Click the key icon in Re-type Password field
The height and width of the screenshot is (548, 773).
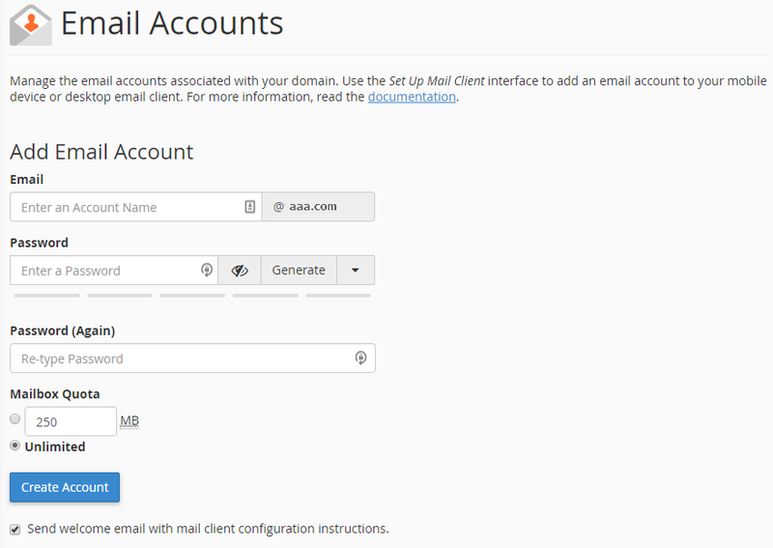361,358
